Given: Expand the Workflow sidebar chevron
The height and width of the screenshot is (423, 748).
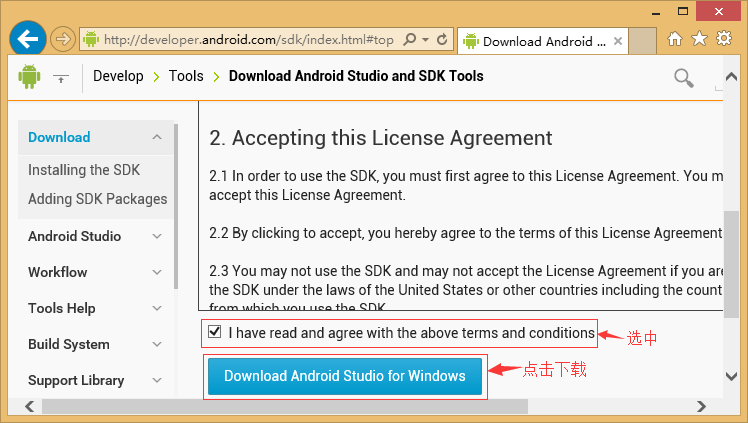Looking at the screenshot, I should click(157, 272).
